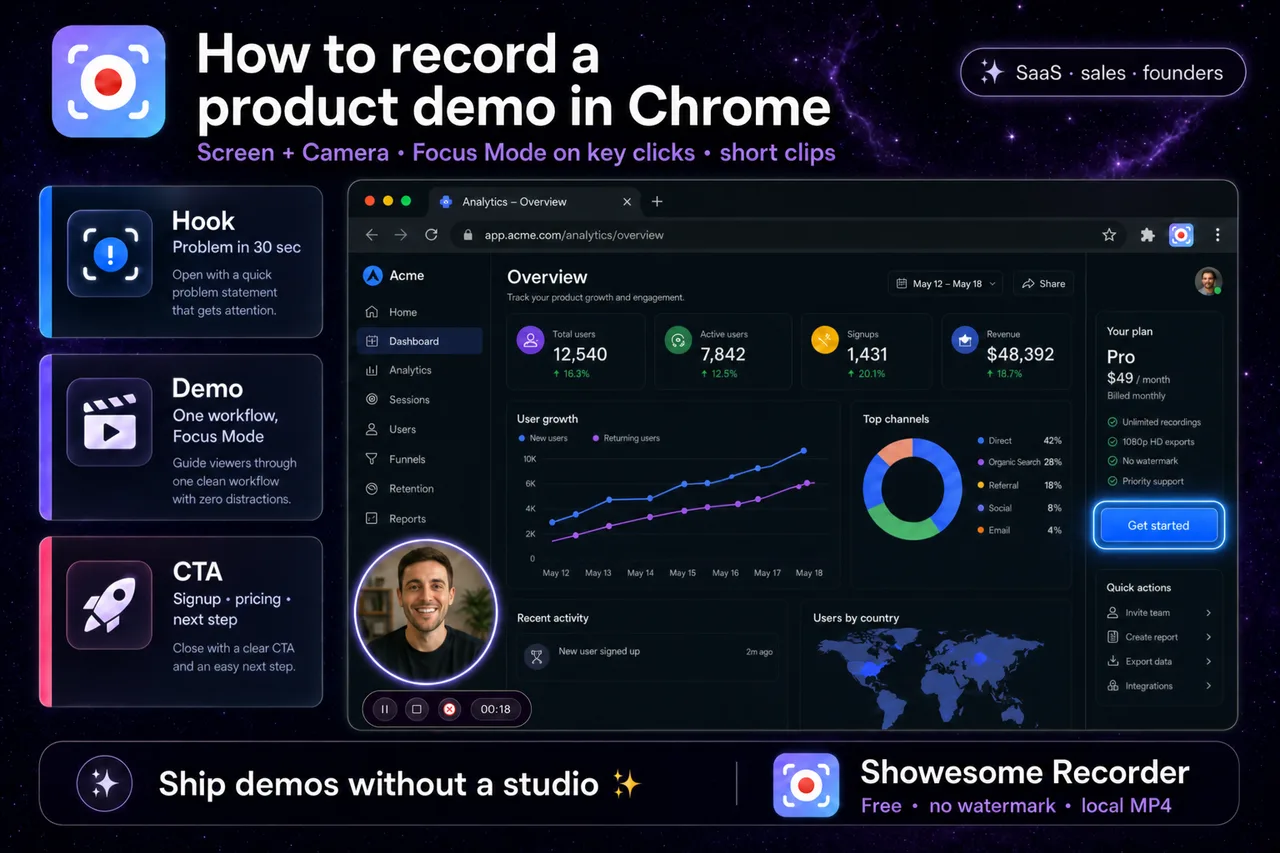Click the Demo clapperboard icon
Viewport: 1280px width, 853px height.
point(110,422)
